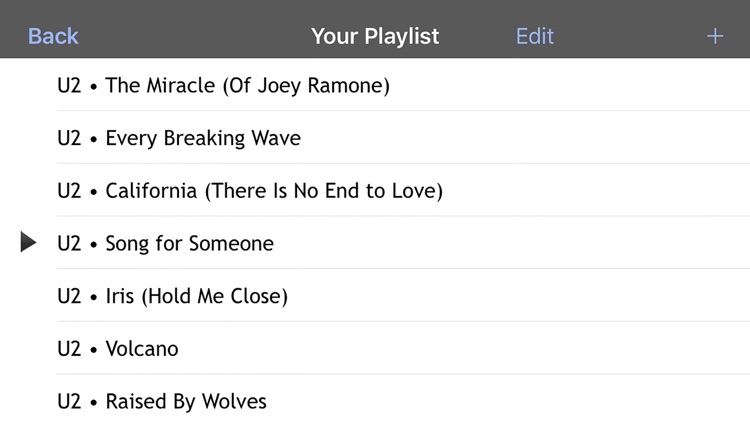The height and width of the screenshot is (422, 750).
Task: Tap the U2 artist label on Iris row
Action: [x=69, y=296]
